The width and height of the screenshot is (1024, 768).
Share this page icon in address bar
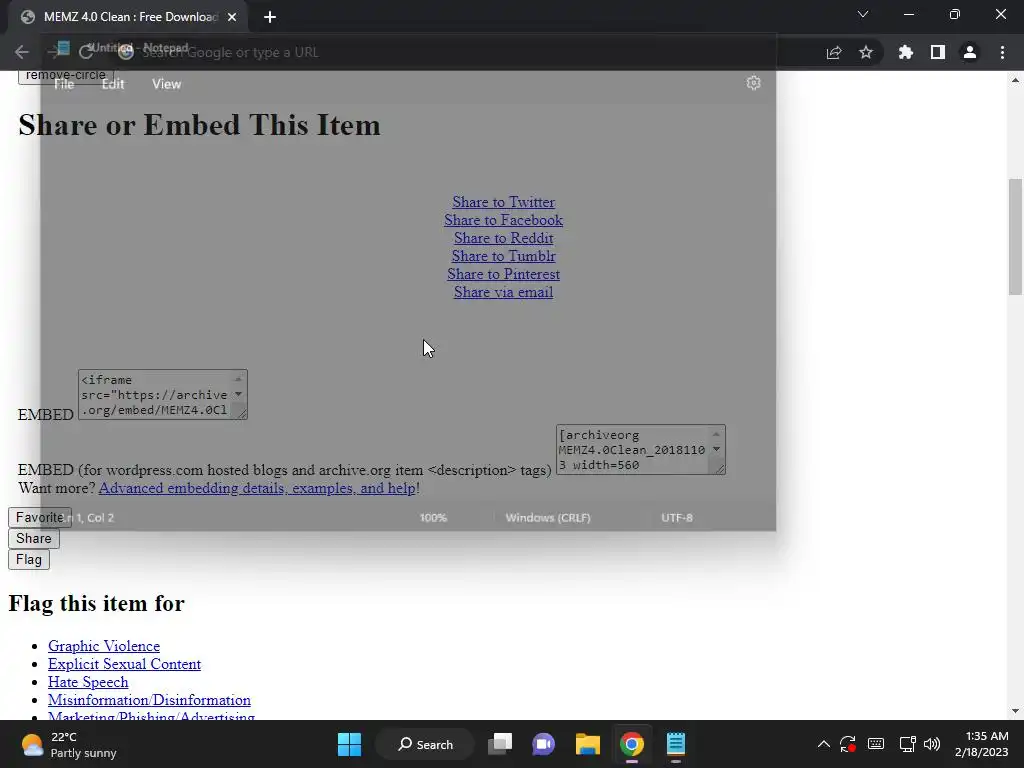[834, 52]
